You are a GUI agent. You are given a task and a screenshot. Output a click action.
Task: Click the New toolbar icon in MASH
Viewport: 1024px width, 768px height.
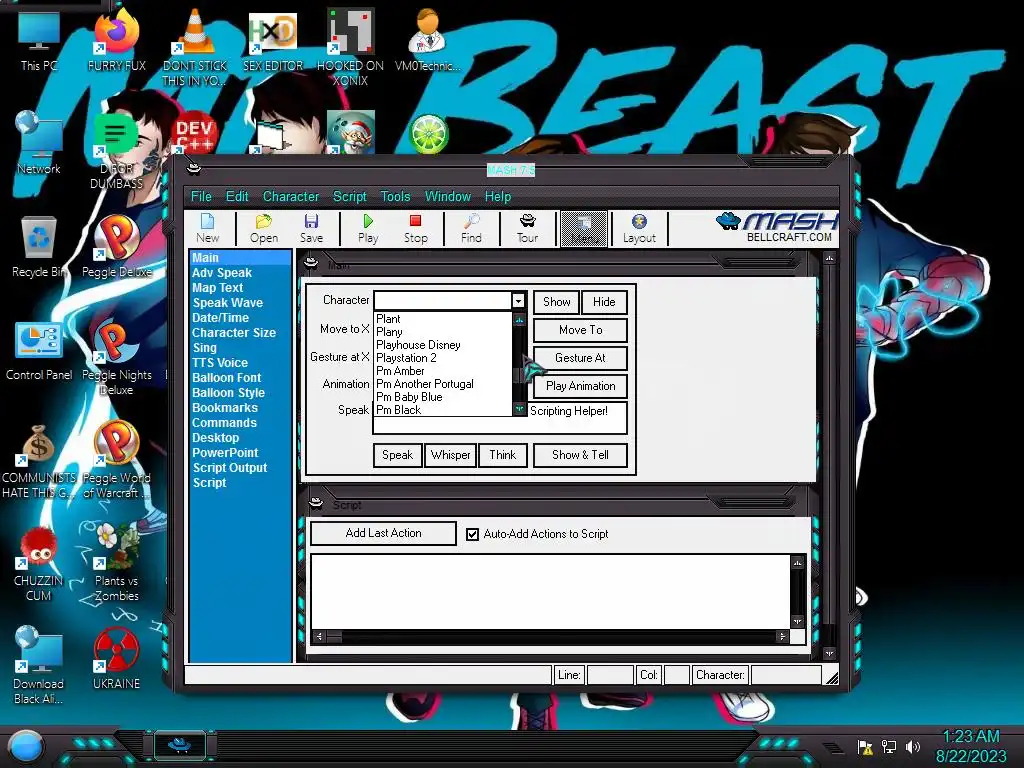[x=208, y=229]
